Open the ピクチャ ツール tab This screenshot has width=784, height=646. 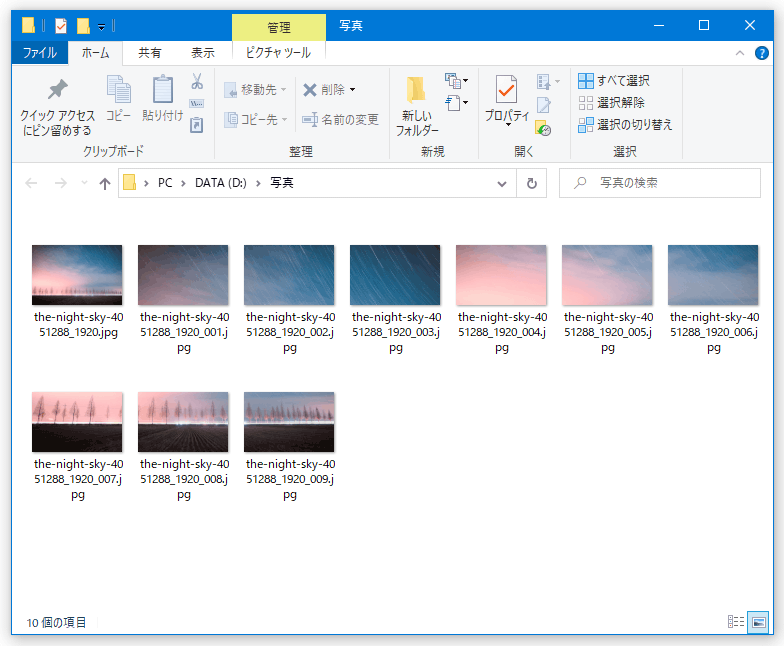pos(278,52)
